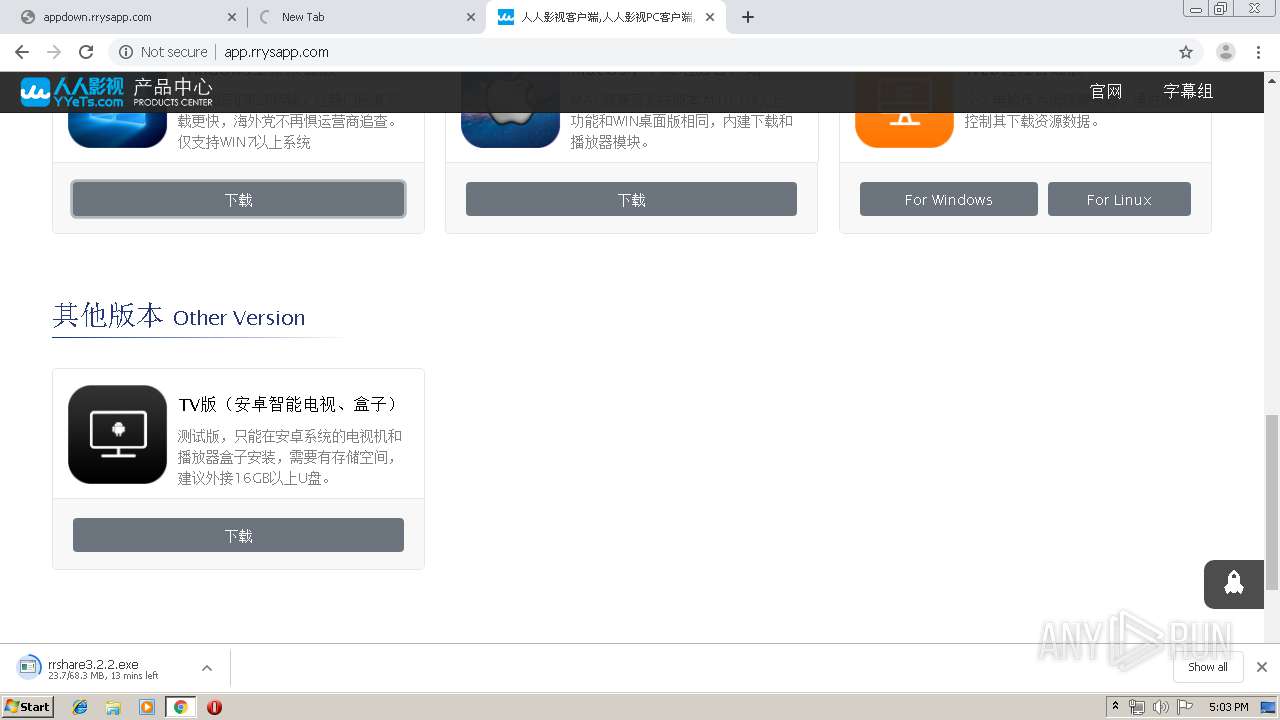This screenshot has width=1280, height=720.
Task: Open the 字幕组 navigation link
Action: pyautogui.click(x=1188, y=91)
